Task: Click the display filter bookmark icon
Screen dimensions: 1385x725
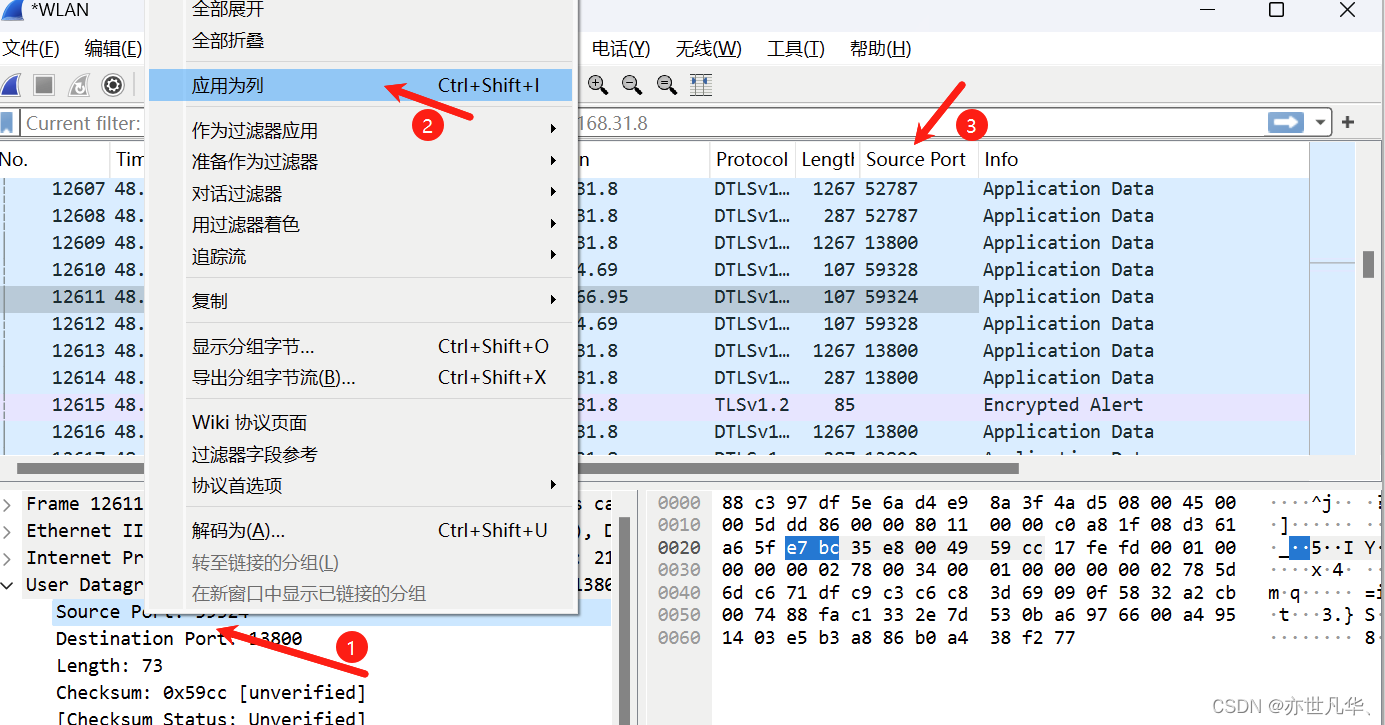Action: tap(7, 123)
